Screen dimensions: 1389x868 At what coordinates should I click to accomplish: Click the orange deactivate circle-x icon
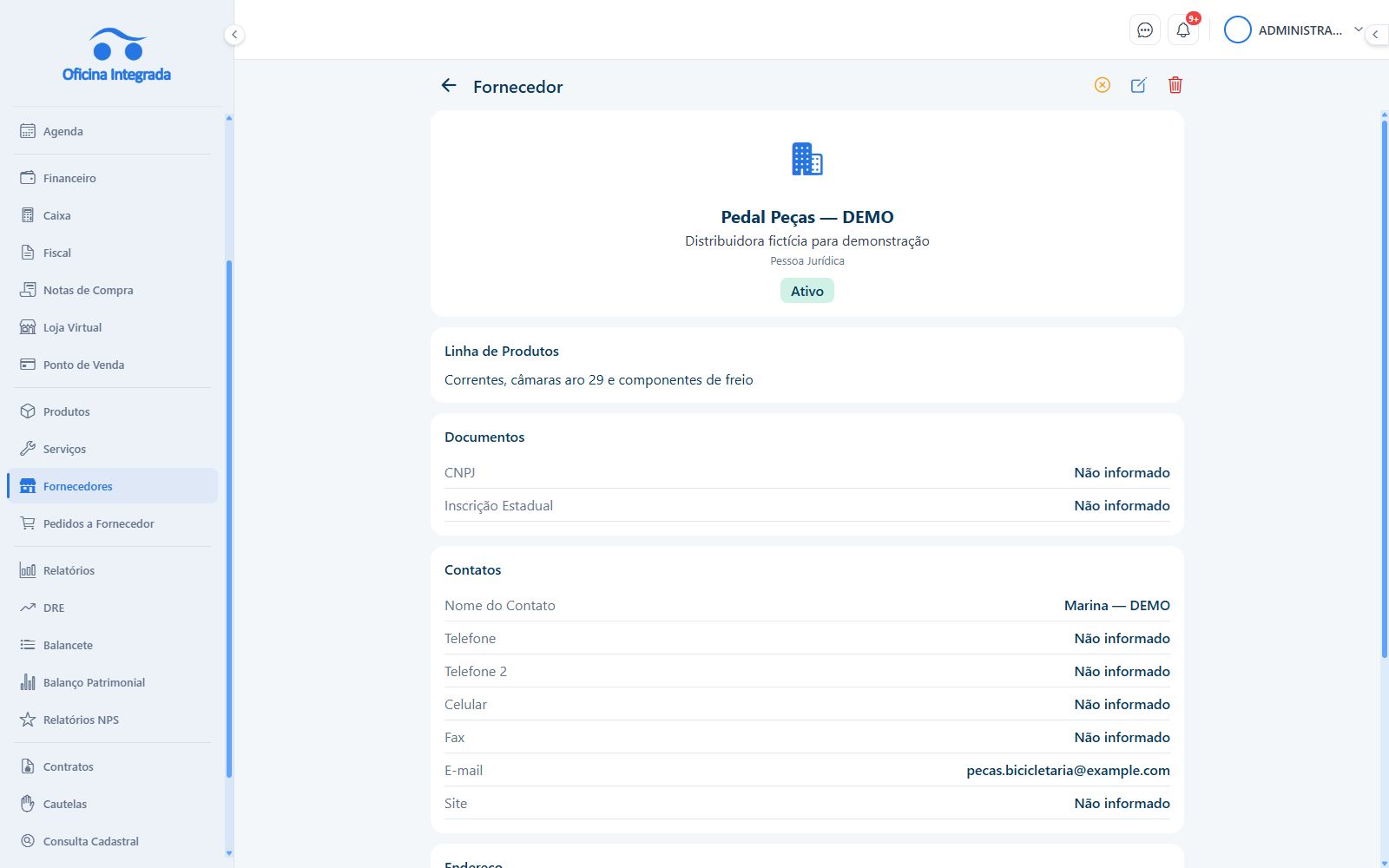tap(1103, 85)
